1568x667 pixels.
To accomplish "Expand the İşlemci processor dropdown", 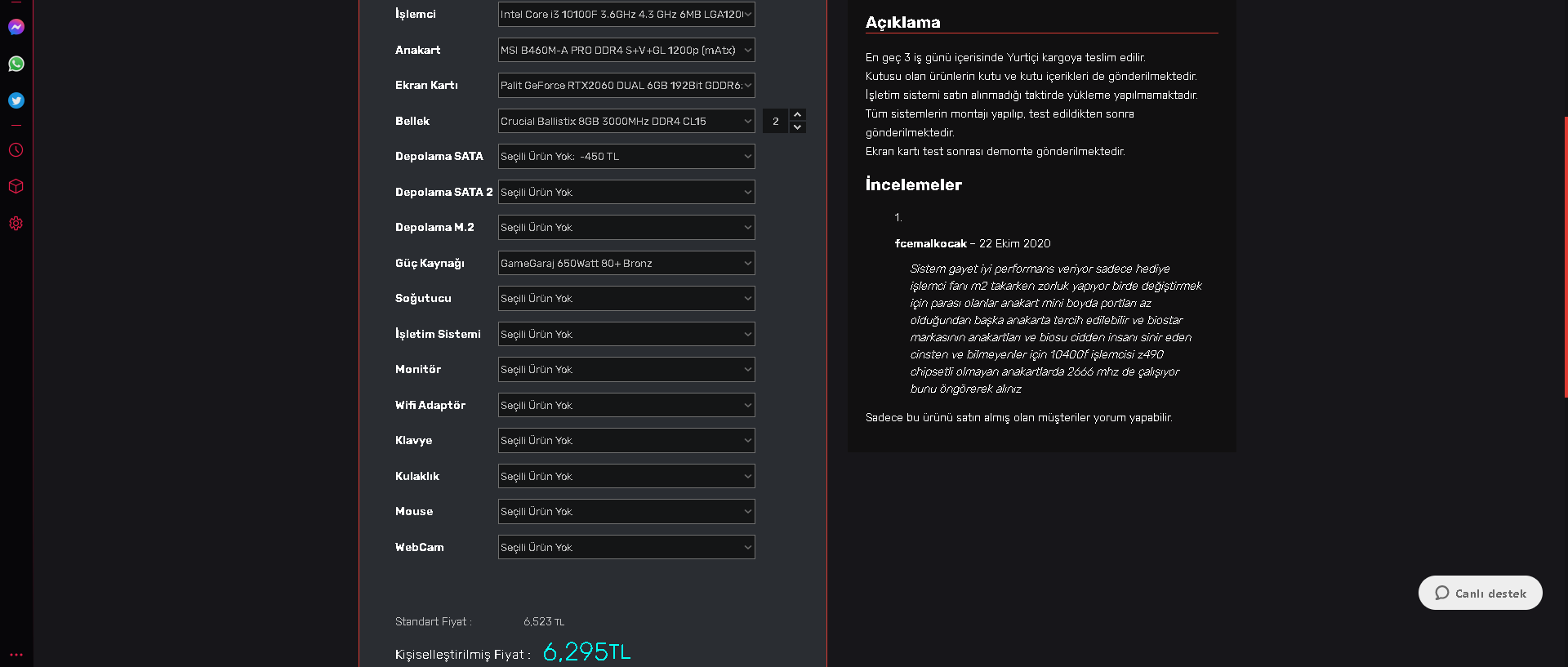I will pos(626,15).
